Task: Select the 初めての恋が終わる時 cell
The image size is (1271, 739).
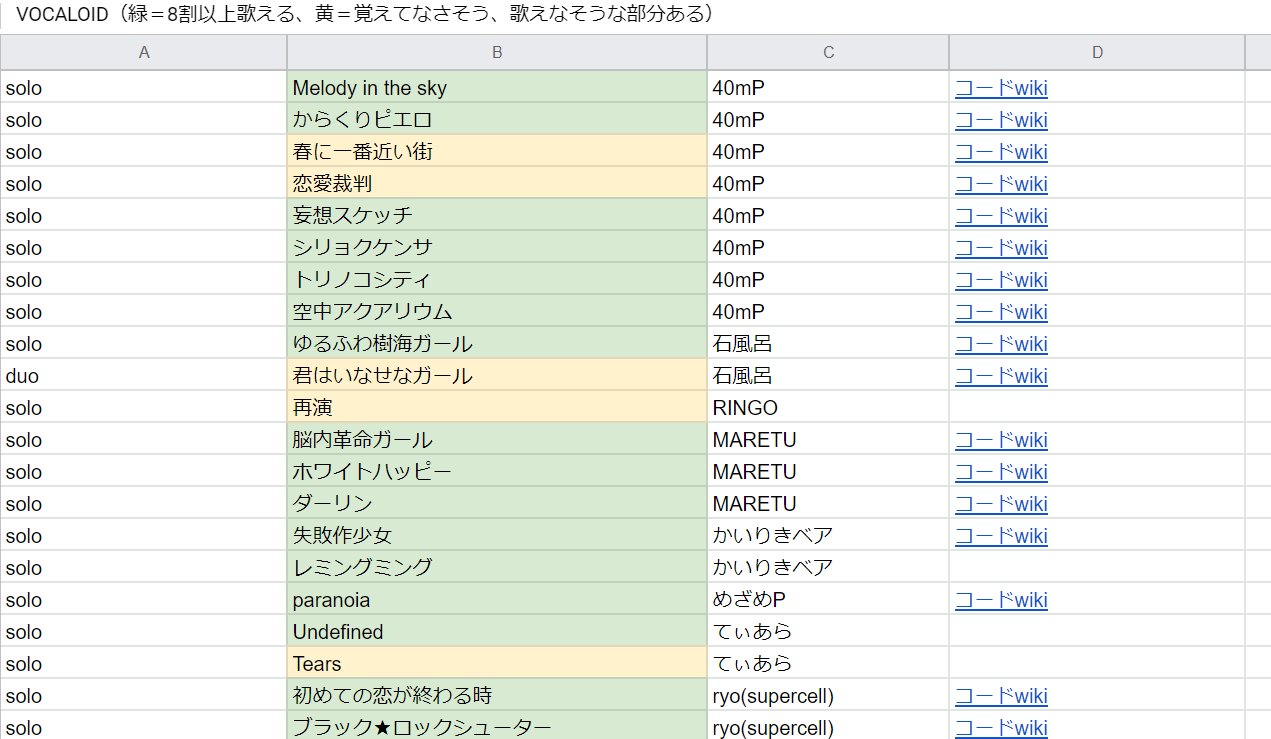Action: 497,695
